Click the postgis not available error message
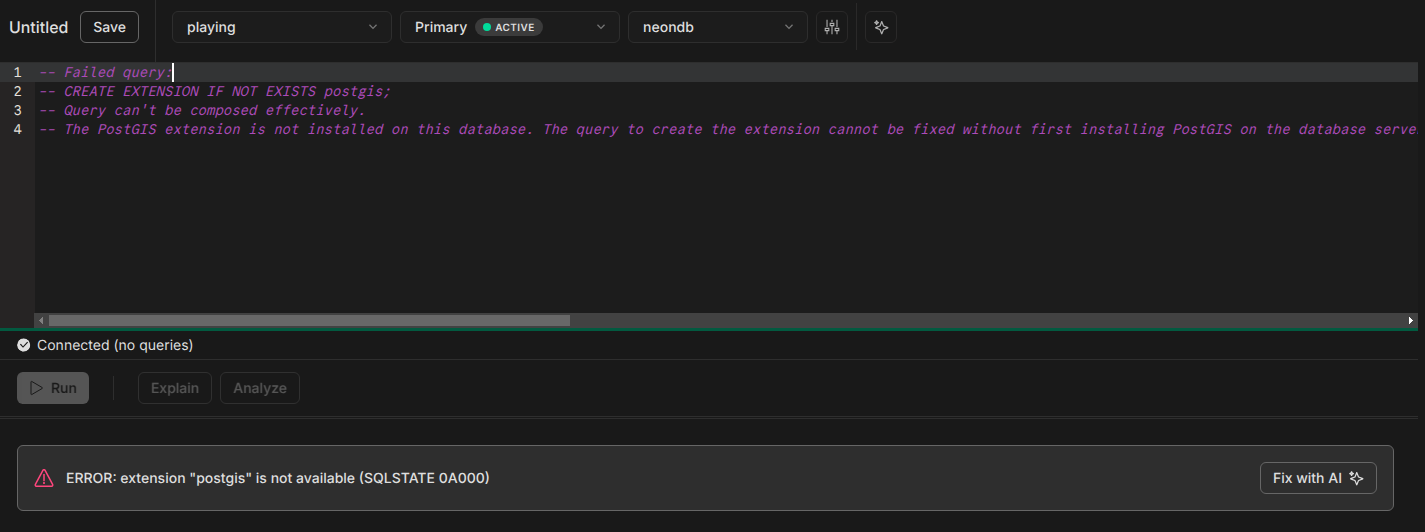This screenshot has width=1425, height=532. click(278, 478)
